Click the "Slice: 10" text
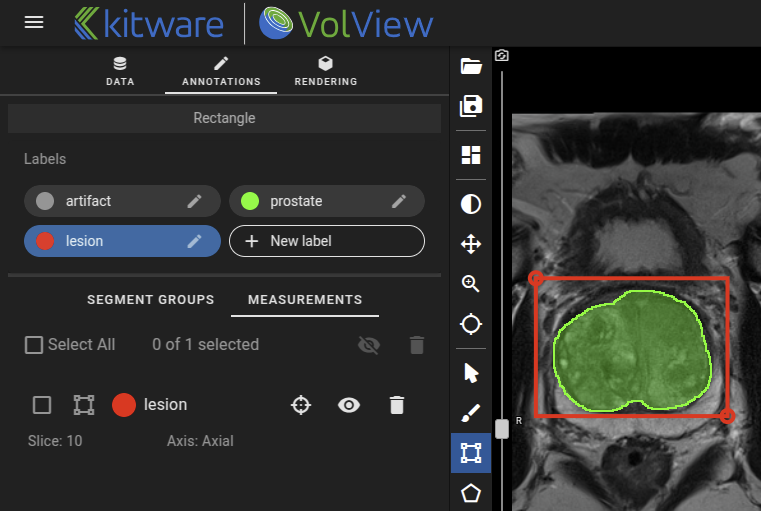This screenshot has height=511, width=761. [x=55, y=441]
